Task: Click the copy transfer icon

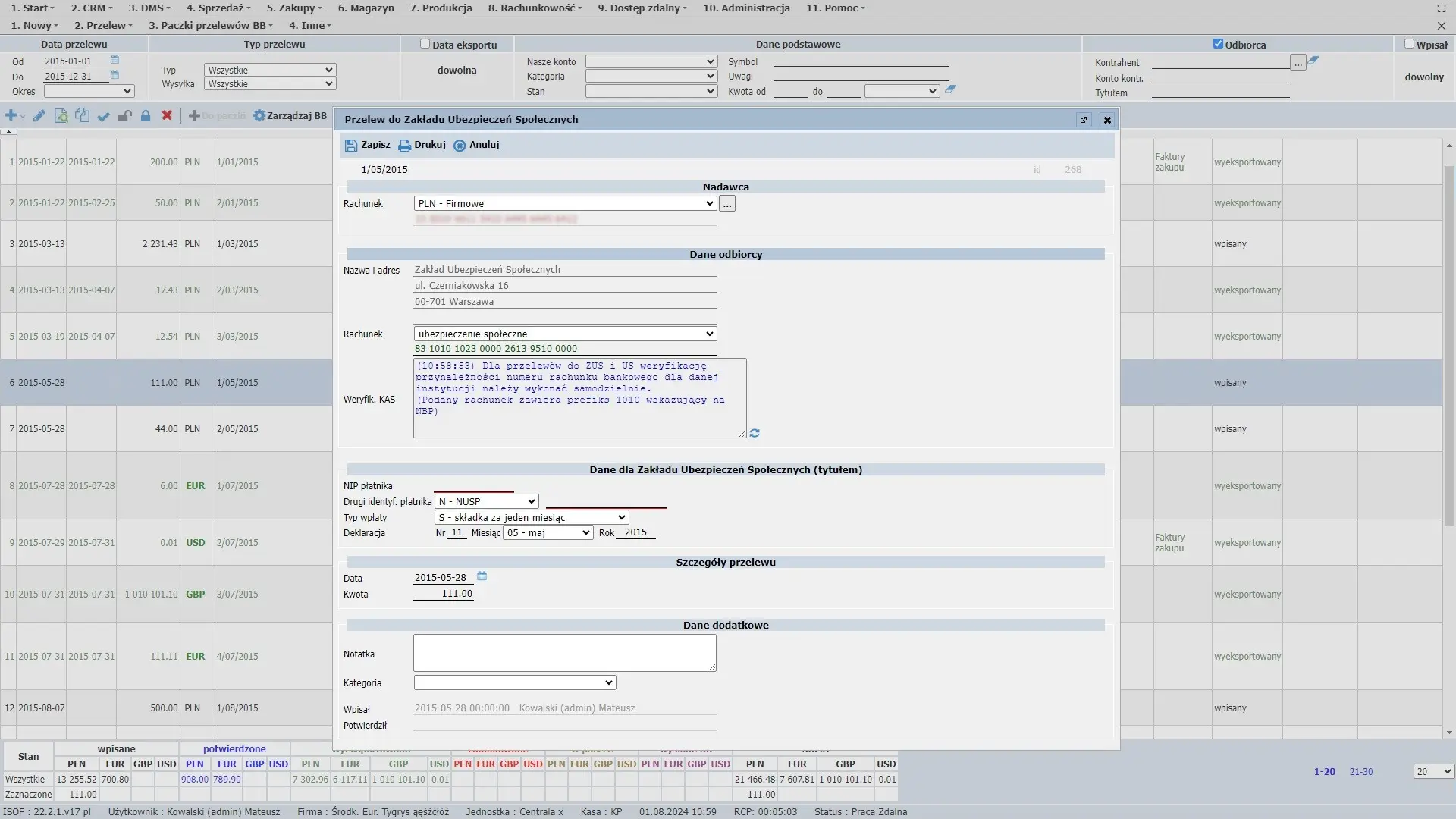Action: pos(82,116)
